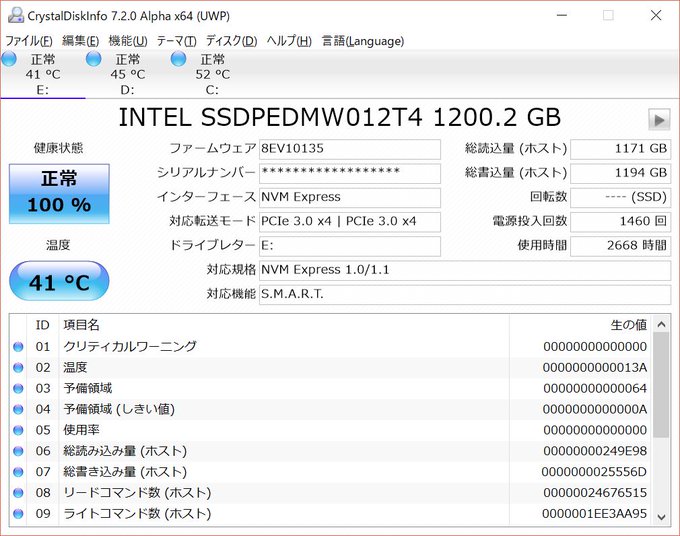
Task: Open the ディスク(D) menu
Action: 232,41
